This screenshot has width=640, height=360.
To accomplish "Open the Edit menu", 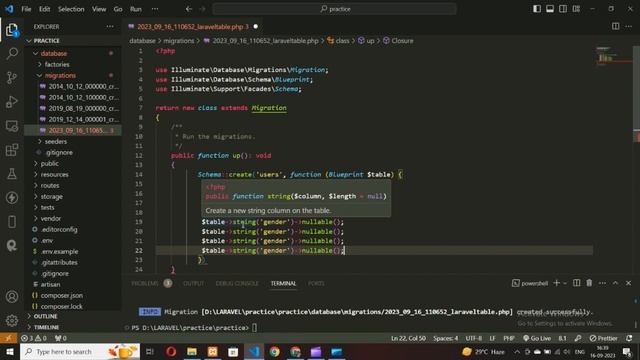I will [44, 9].
